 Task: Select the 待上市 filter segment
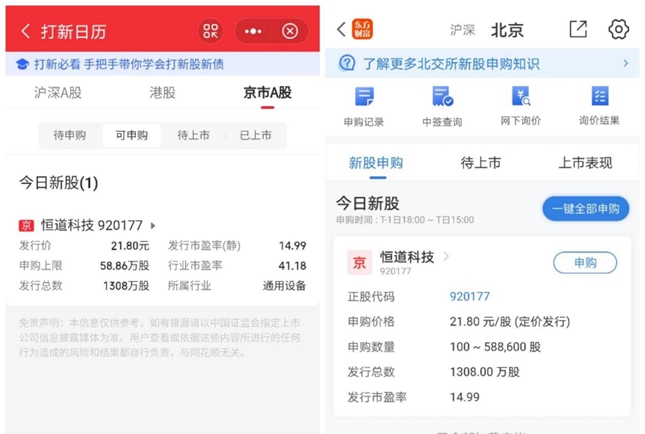click(193, 135)
